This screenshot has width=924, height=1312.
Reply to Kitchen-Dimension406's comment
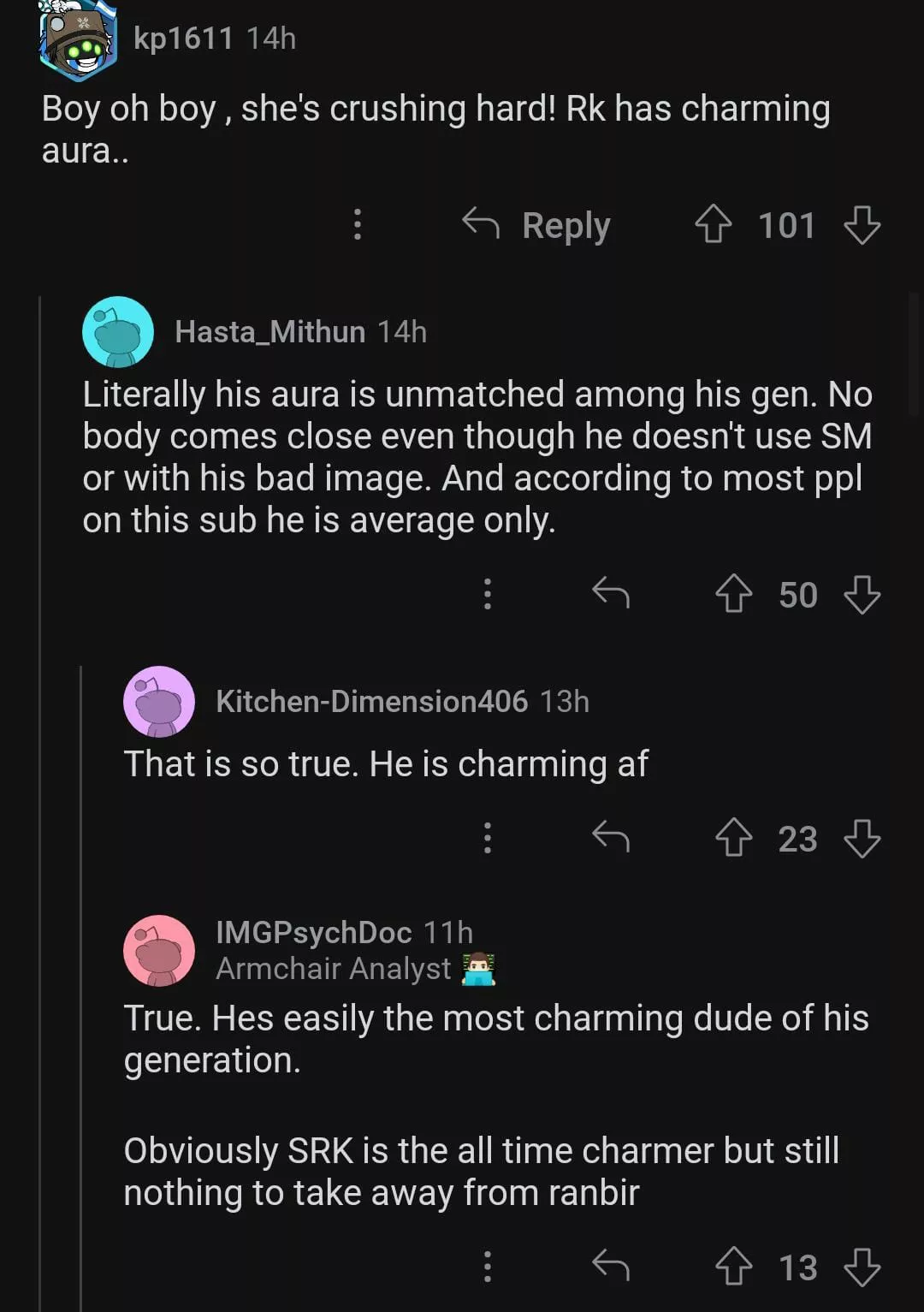(611, 837)
